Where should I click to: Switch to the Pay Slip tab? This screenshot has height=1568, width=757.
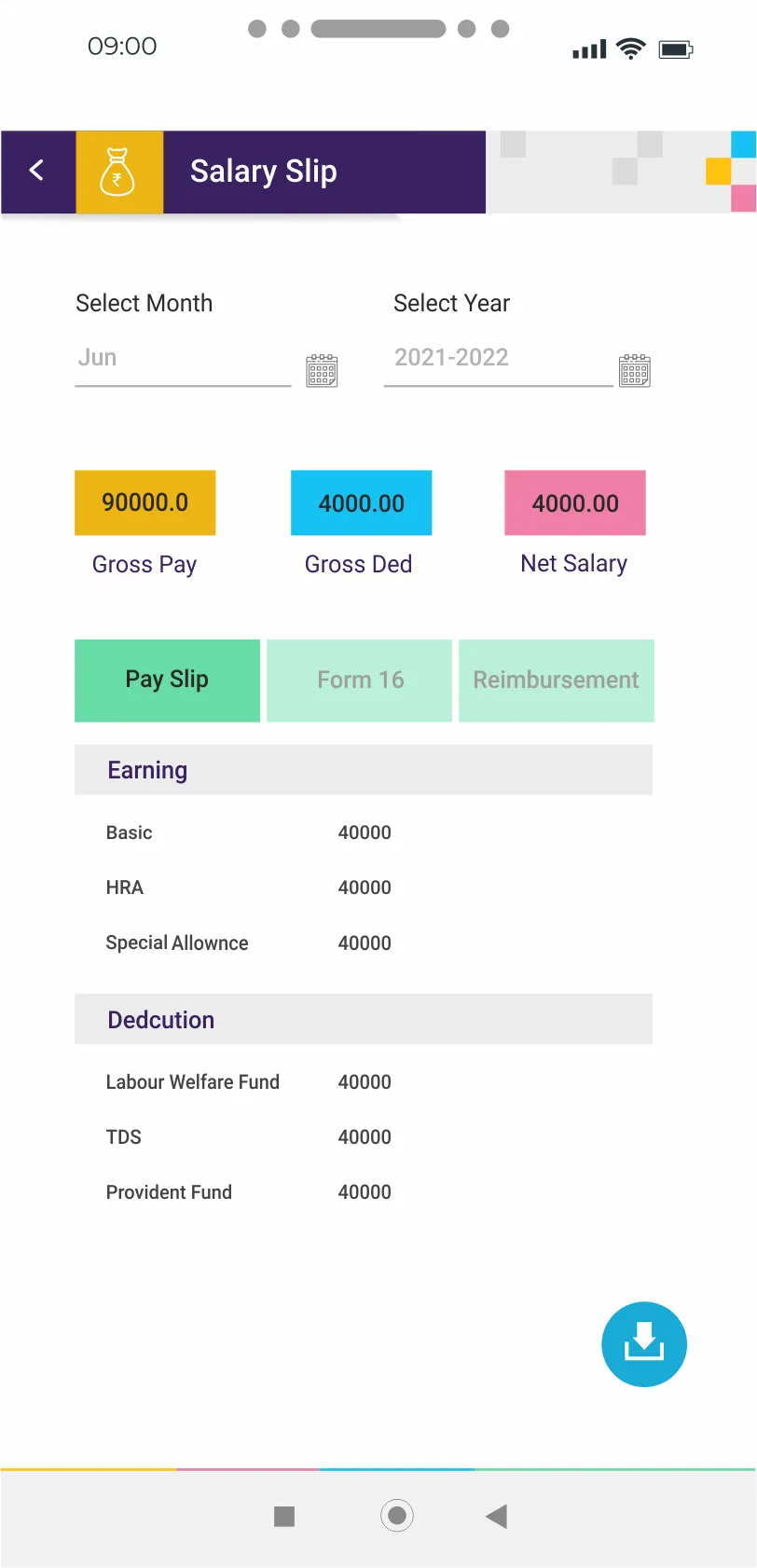click(168, 681)
